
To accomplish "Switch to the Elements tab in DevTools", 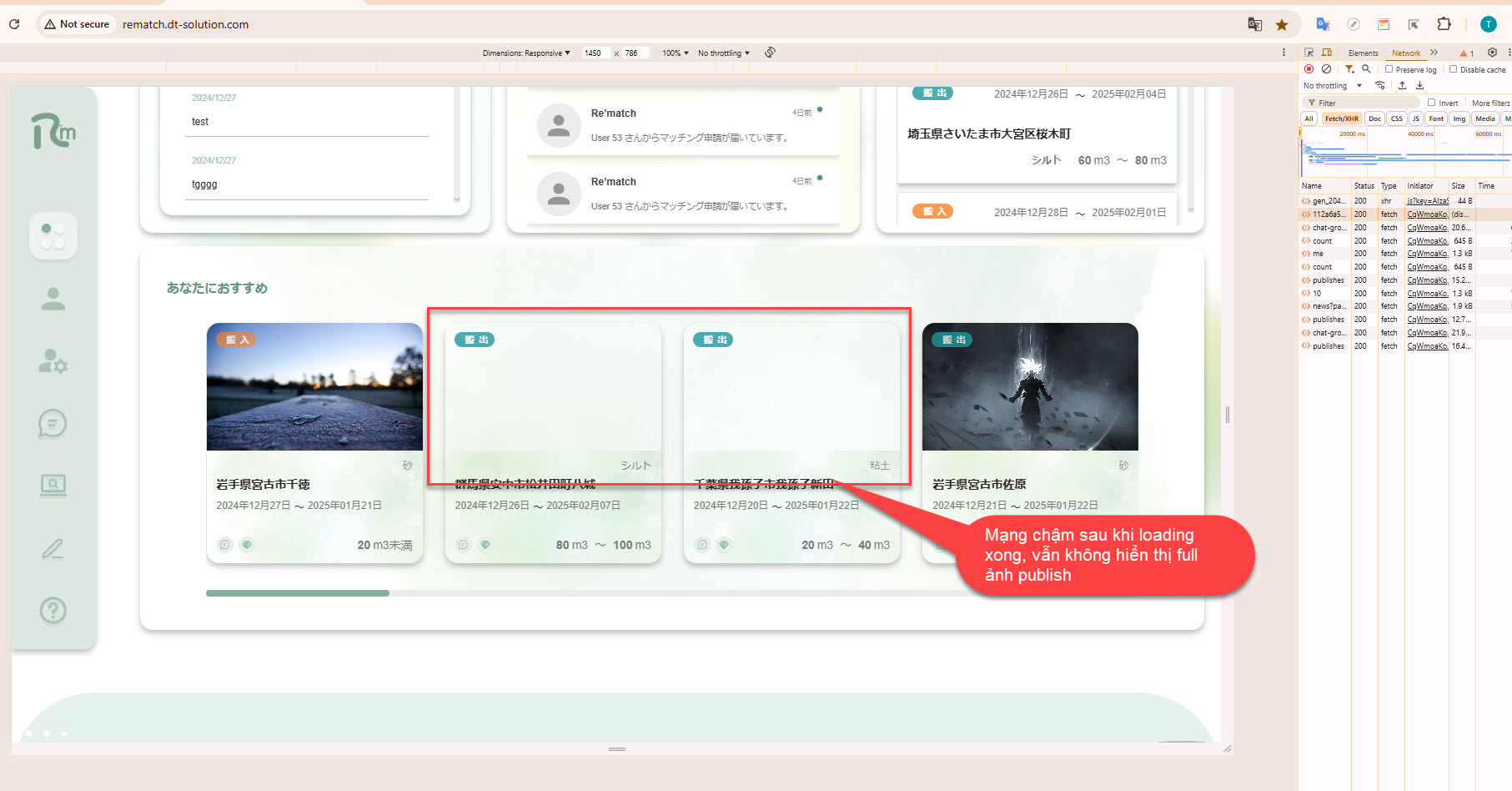I will coord(1363,53).
